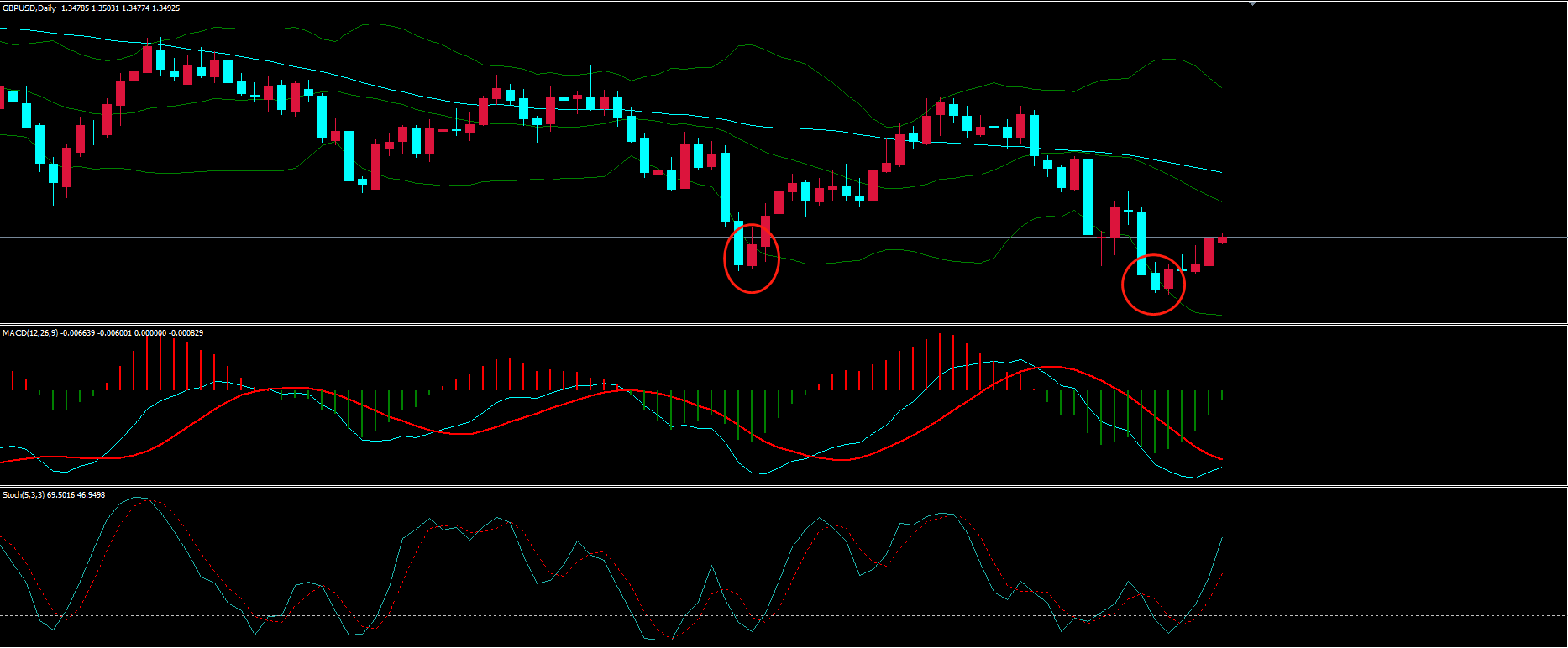The height and width of the screenshot is (648, 1568).
Task: Click right end of red MACD signal line
Action: (x=1219, y=459)
